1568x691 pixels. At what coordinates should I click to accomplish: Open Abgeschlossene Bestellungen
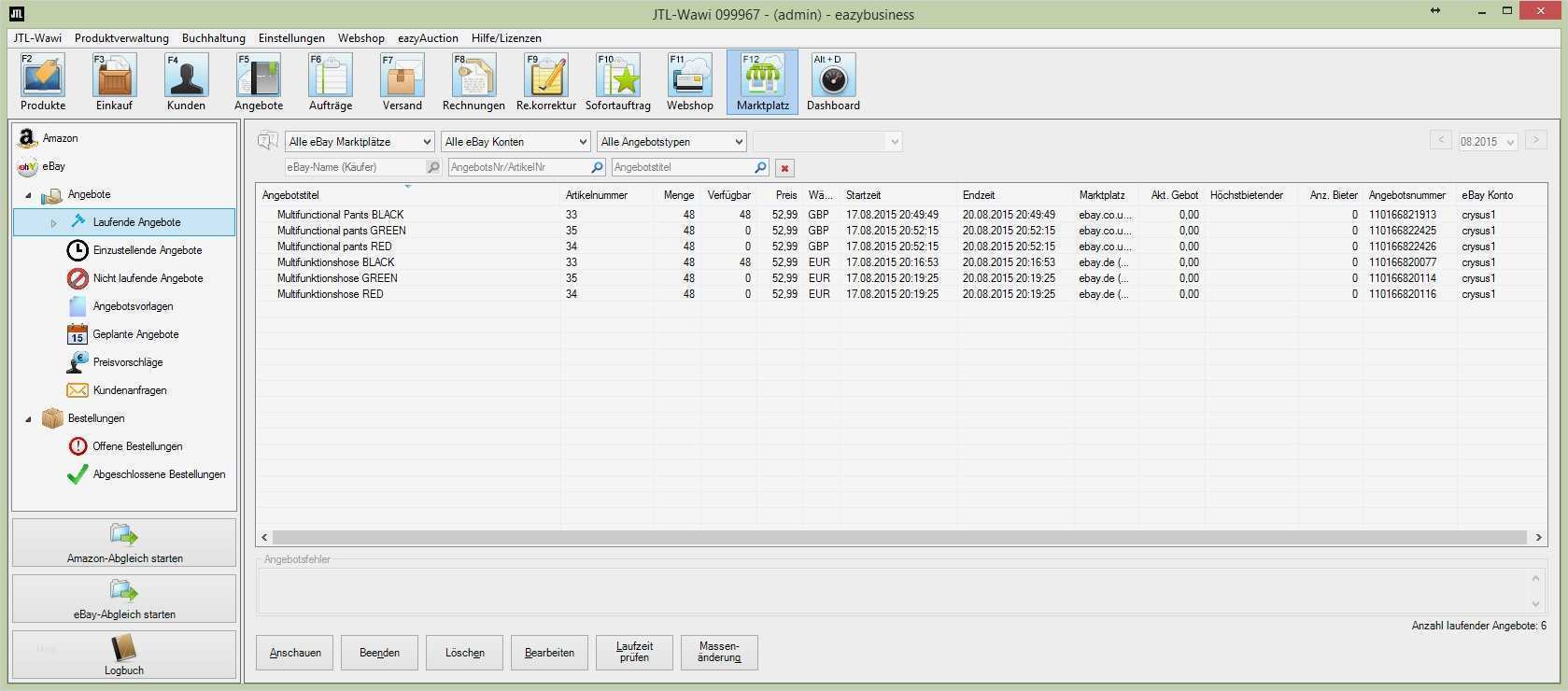point(159,474)
